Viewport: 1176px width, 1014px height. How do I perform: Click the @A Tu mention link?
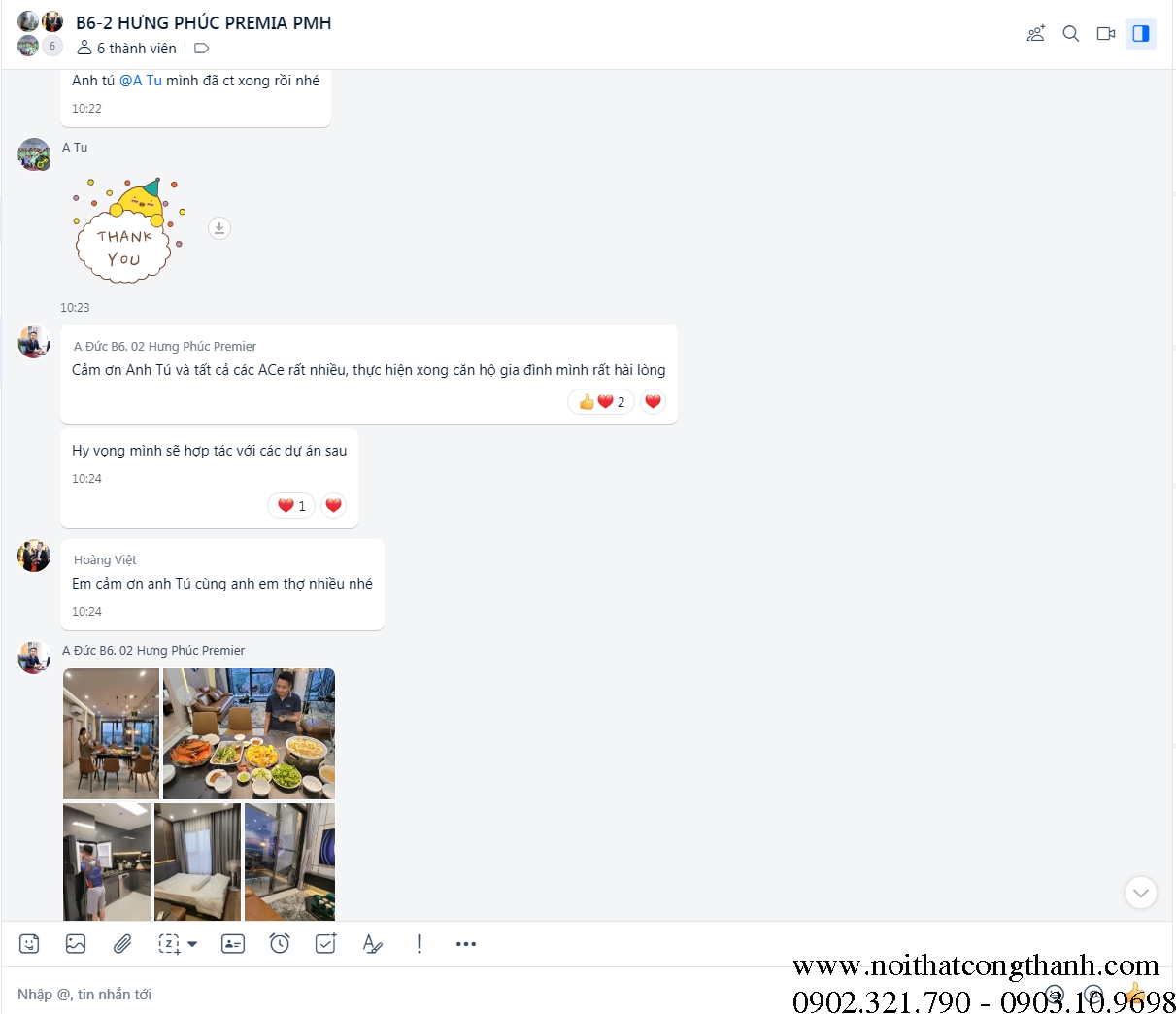[141, 81]
